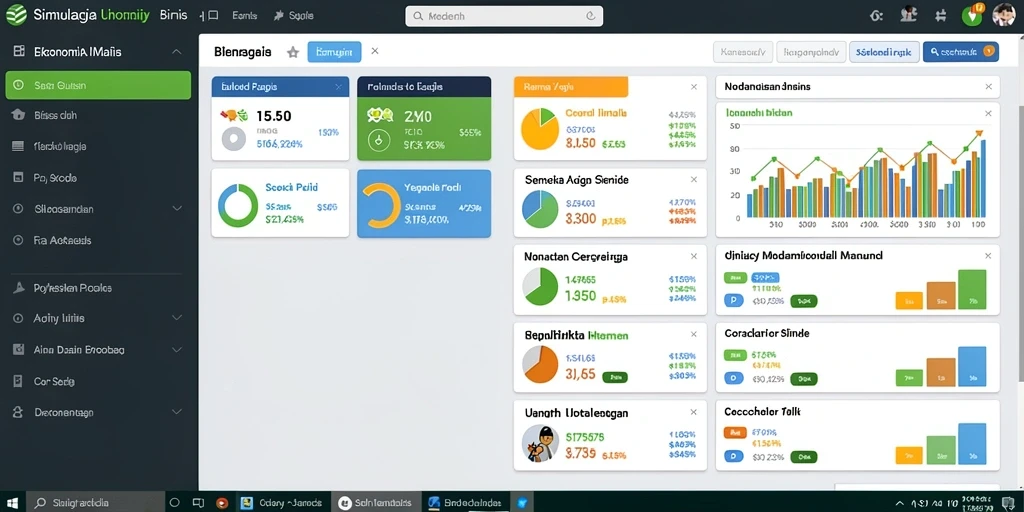
Task: Open the Windows Start menu
Action: (12, 502)
